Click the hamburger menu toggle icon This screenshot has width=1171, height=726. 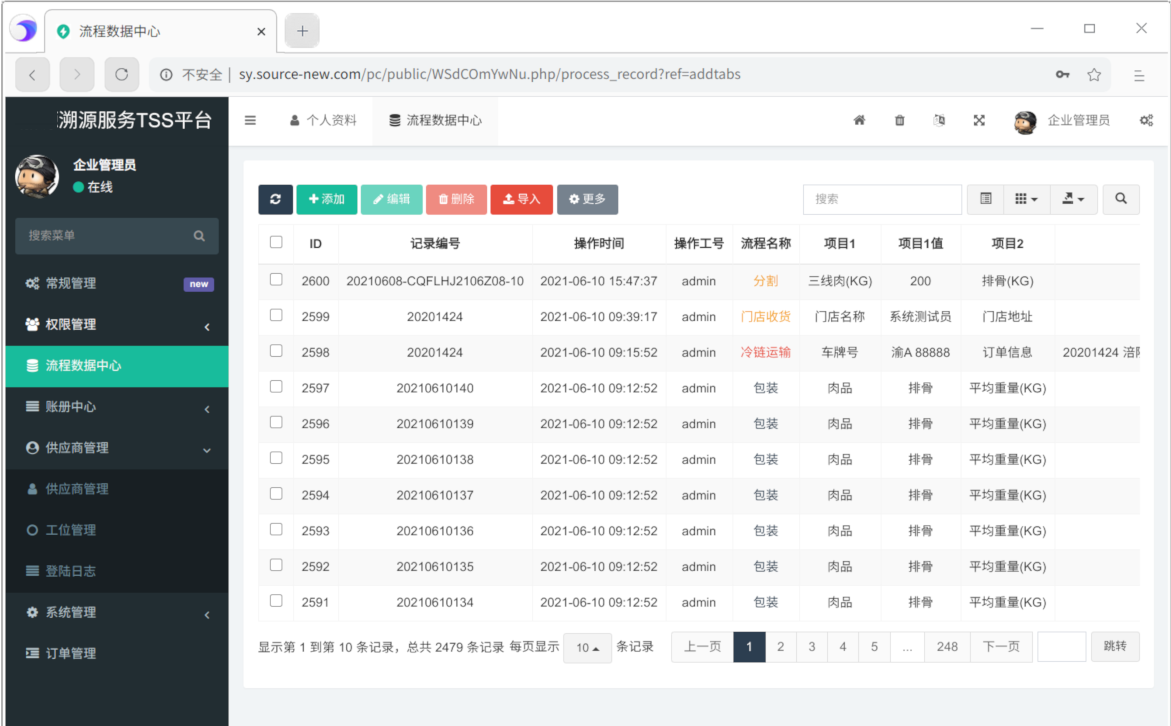coord(250,120)
